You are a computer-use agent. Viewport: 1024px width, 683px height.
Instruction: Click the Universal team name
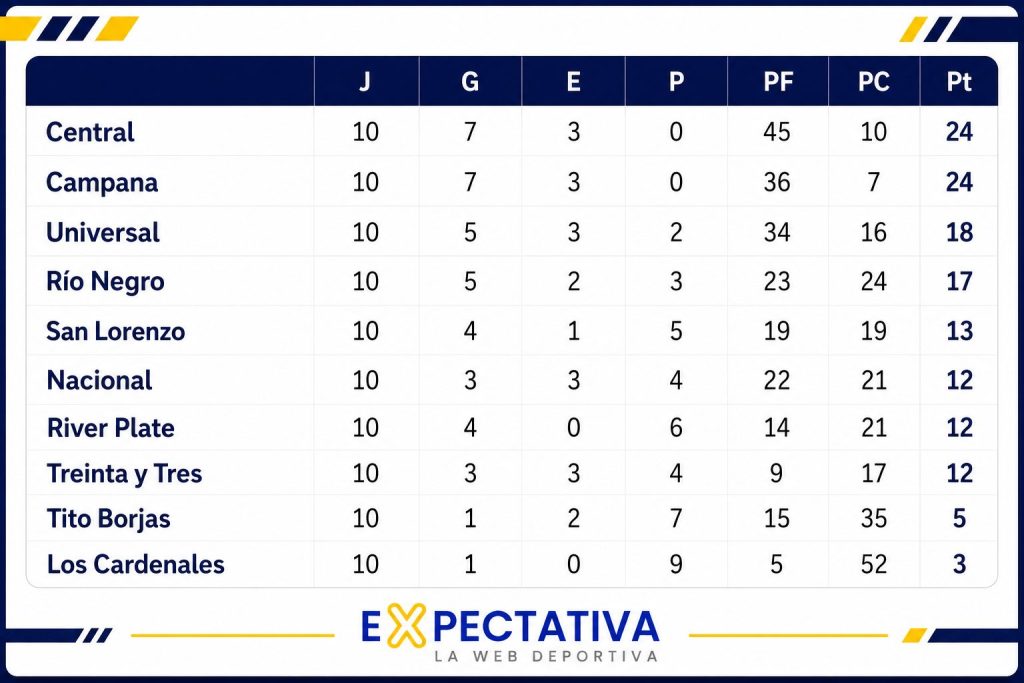[103, 232]
